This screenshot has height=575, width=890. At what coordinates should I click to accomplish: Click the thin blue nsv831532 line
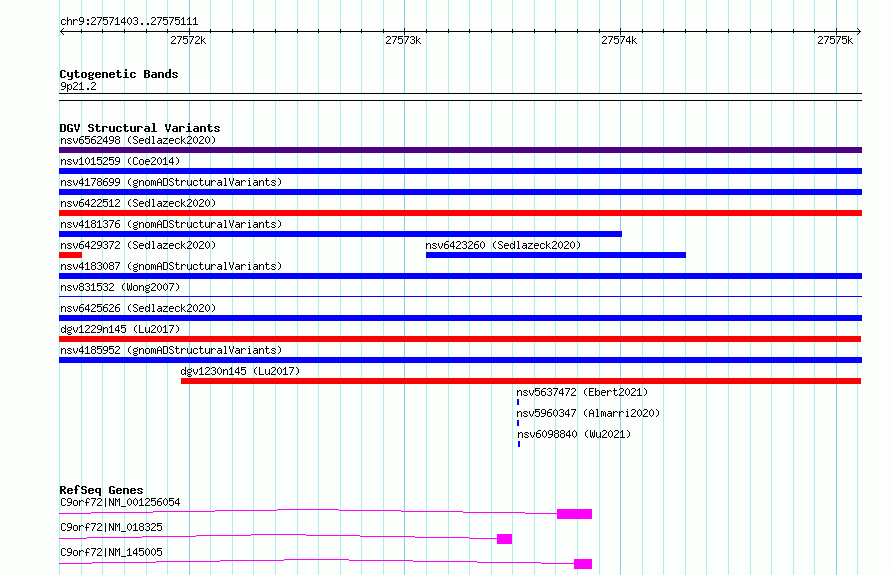[460, 296]
